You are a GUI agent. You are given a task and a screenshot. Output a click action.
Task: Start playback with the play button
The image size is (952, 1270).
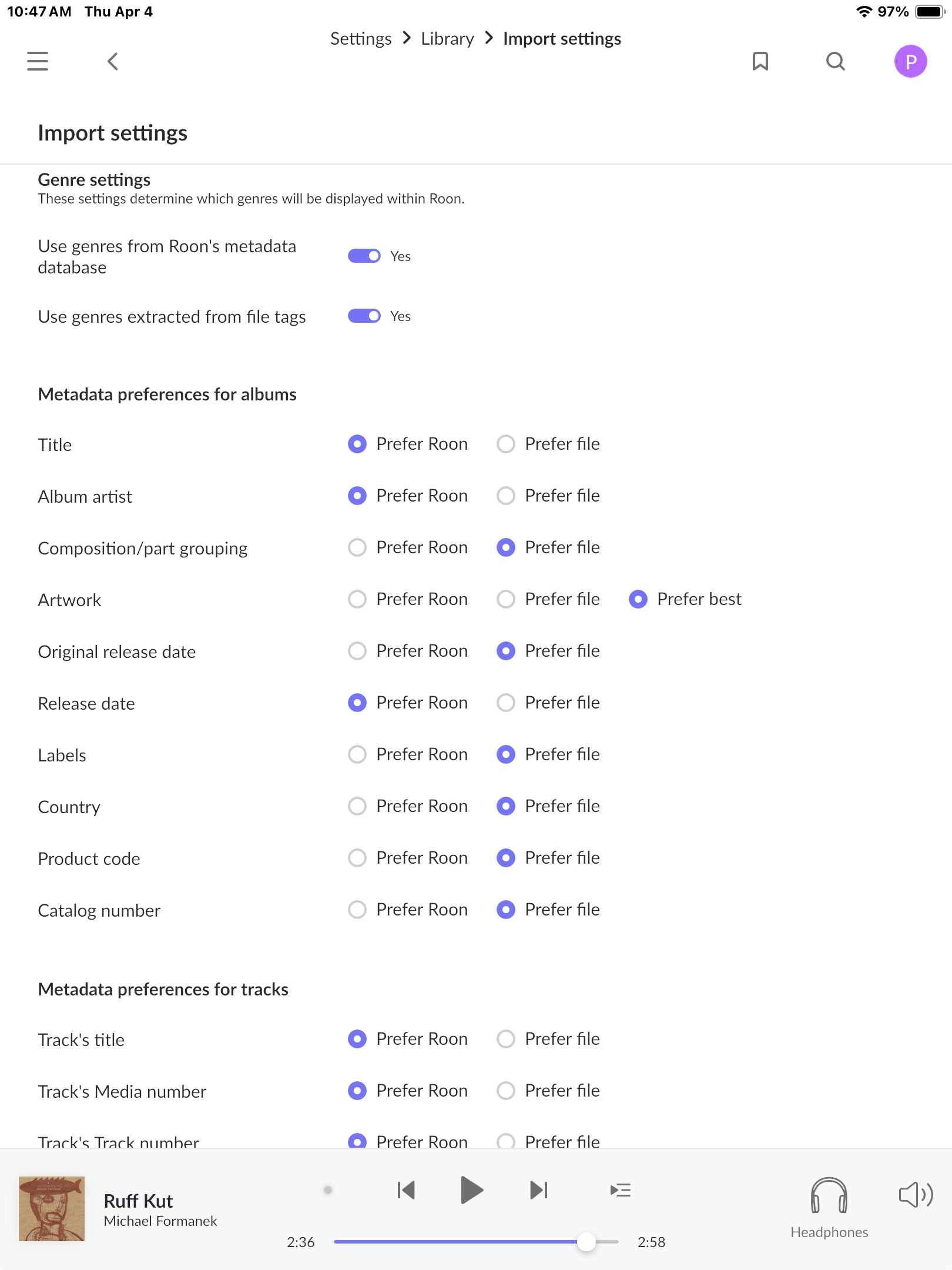(x=471, y=1190)
